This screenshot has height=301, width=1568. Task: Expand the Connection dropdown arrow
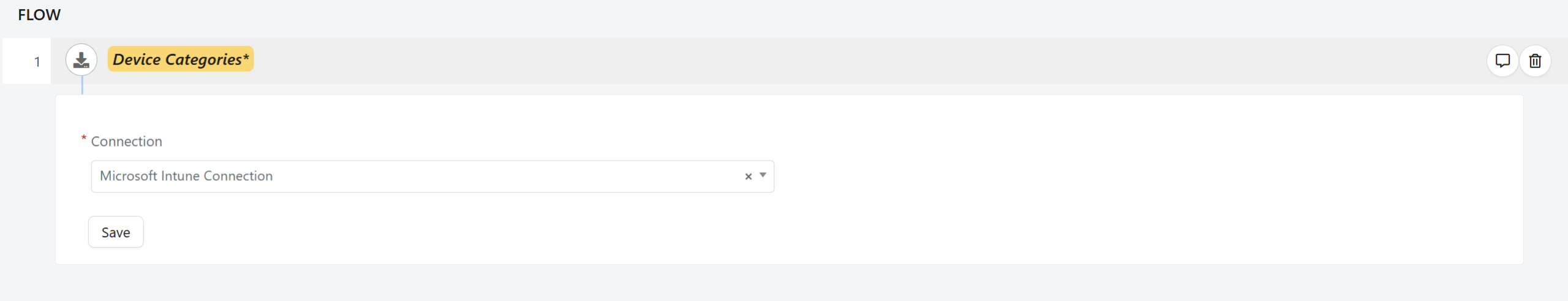(763, 175)
